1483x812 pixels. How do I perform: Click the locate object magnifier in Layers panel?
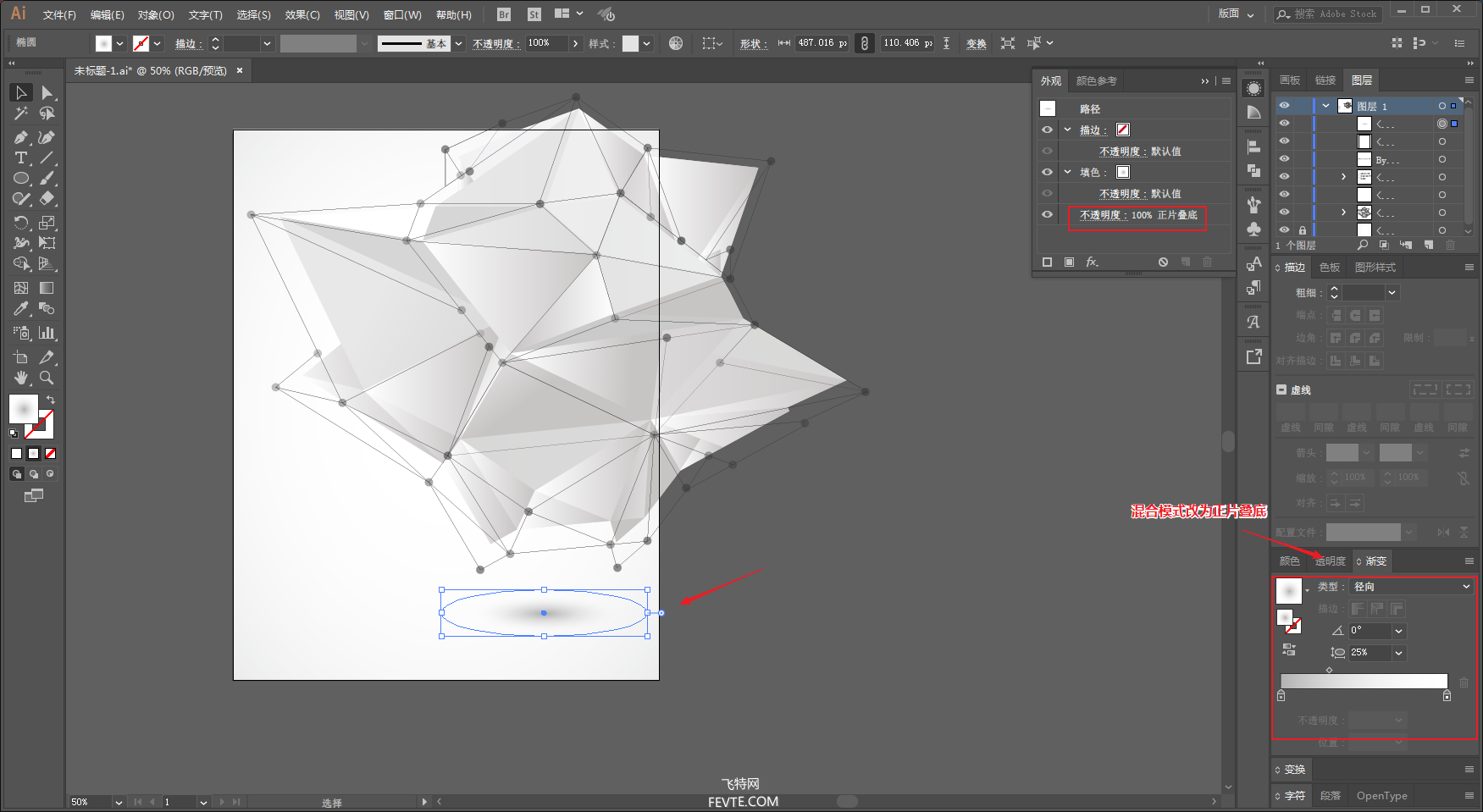tap(1363, 245)
